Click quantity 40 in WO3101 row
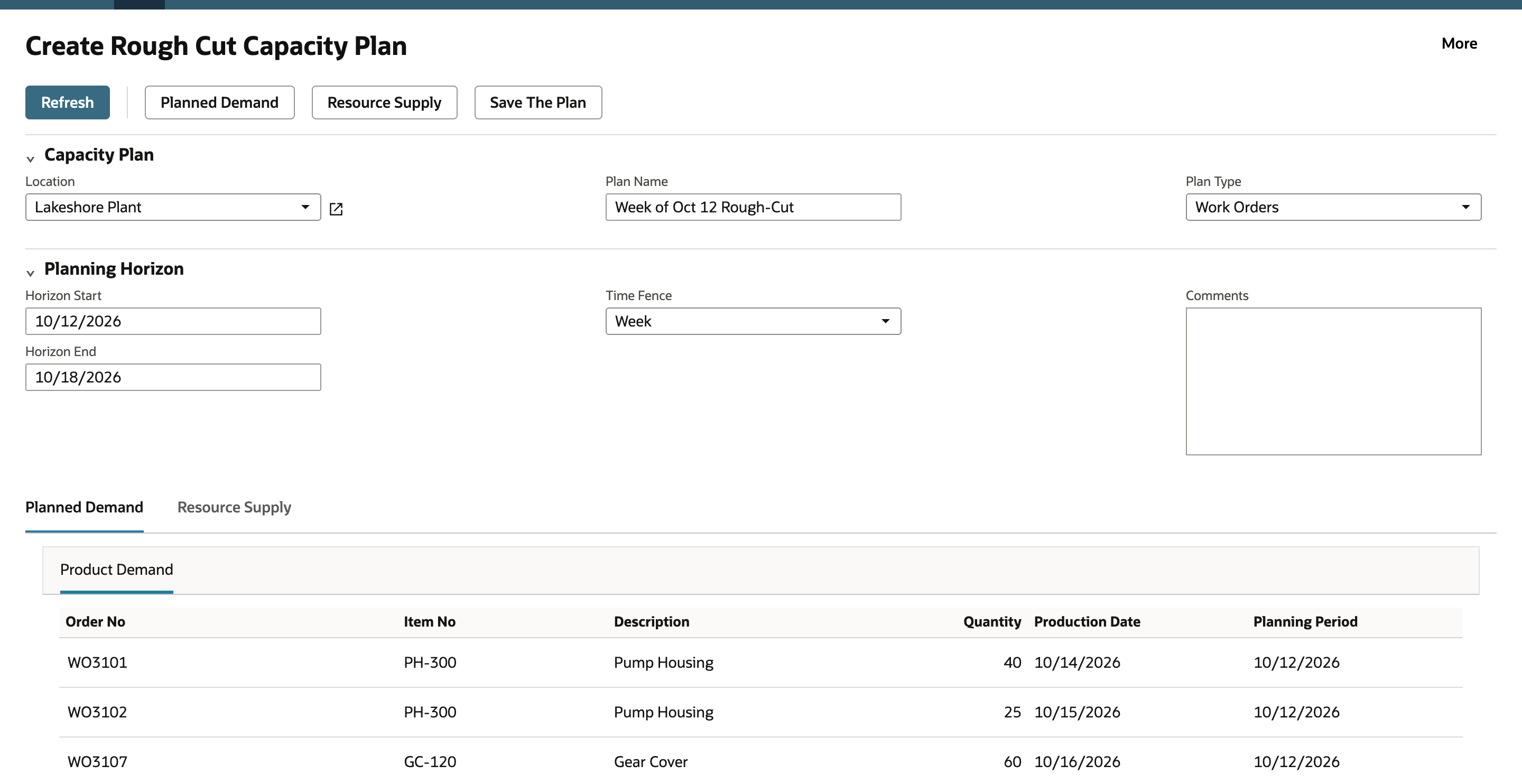 (1012, 662)
